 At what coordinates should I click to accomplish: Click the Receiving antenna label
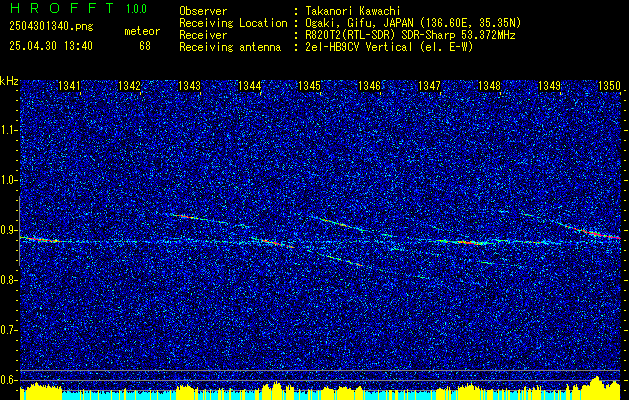(x=230, y=47)
